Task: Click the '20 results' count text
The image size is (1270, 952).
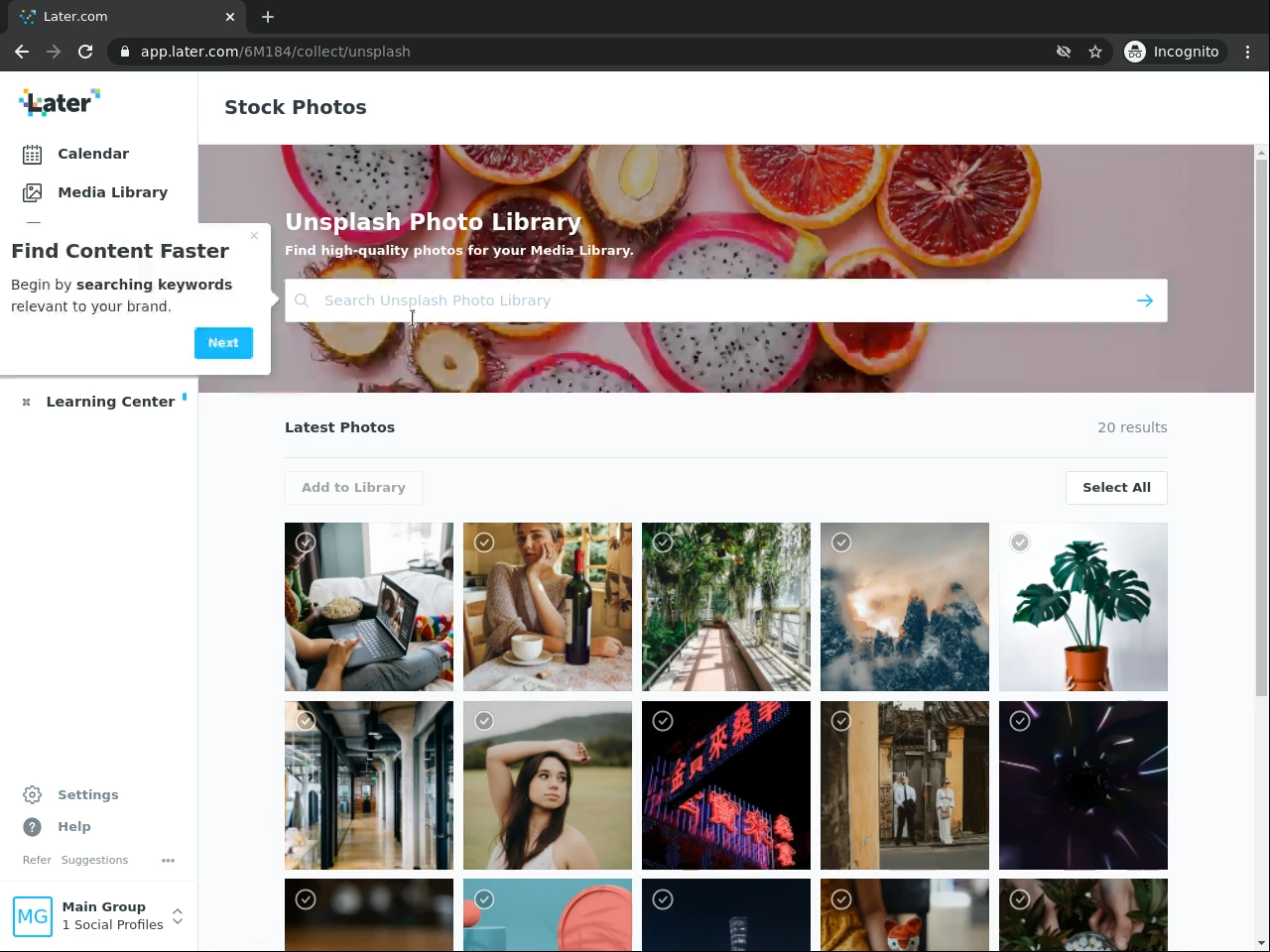Action: (x=1132, y=427)
